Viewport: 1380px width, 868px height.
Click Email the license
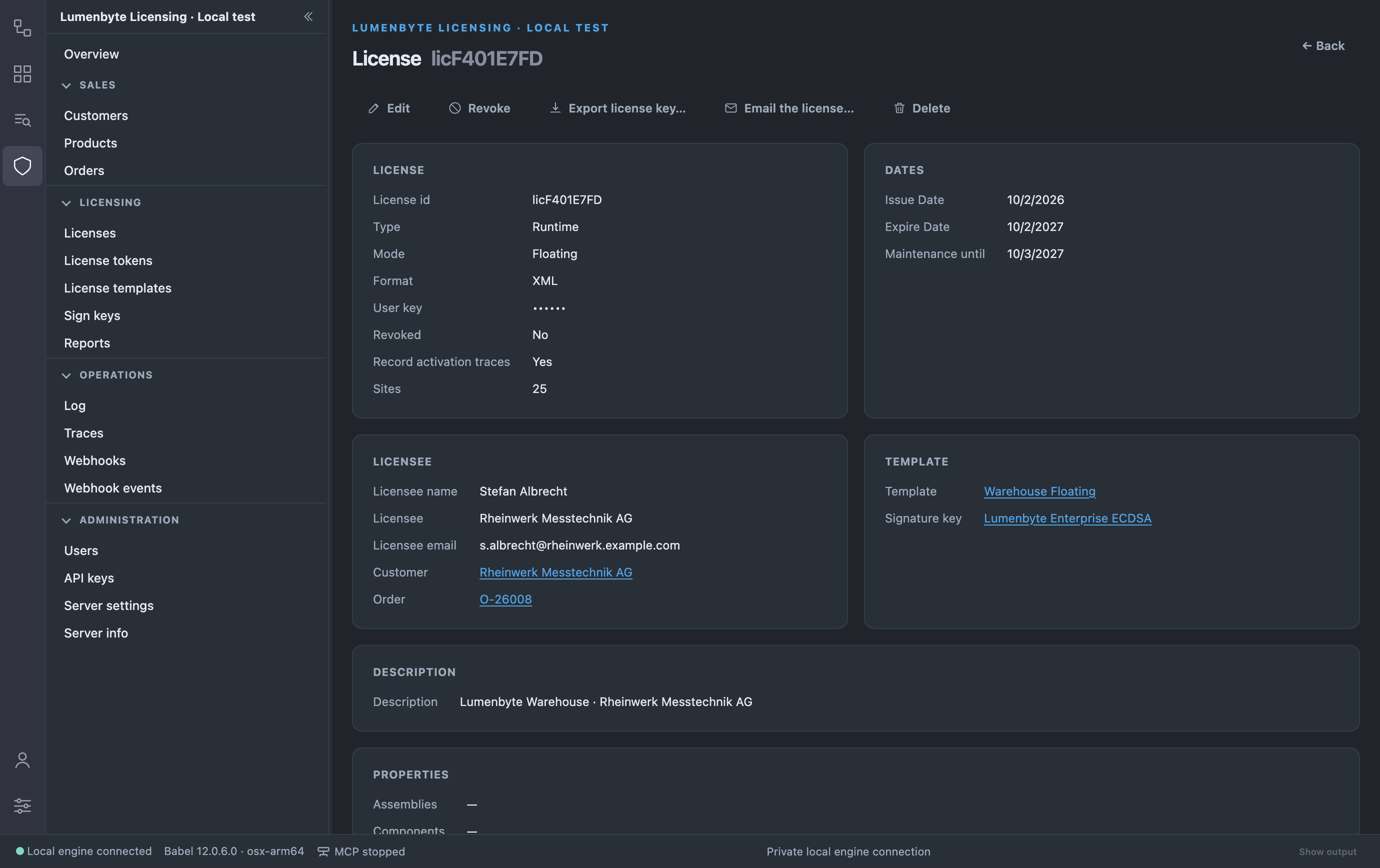pyautogui.click(x=789, y=108)
